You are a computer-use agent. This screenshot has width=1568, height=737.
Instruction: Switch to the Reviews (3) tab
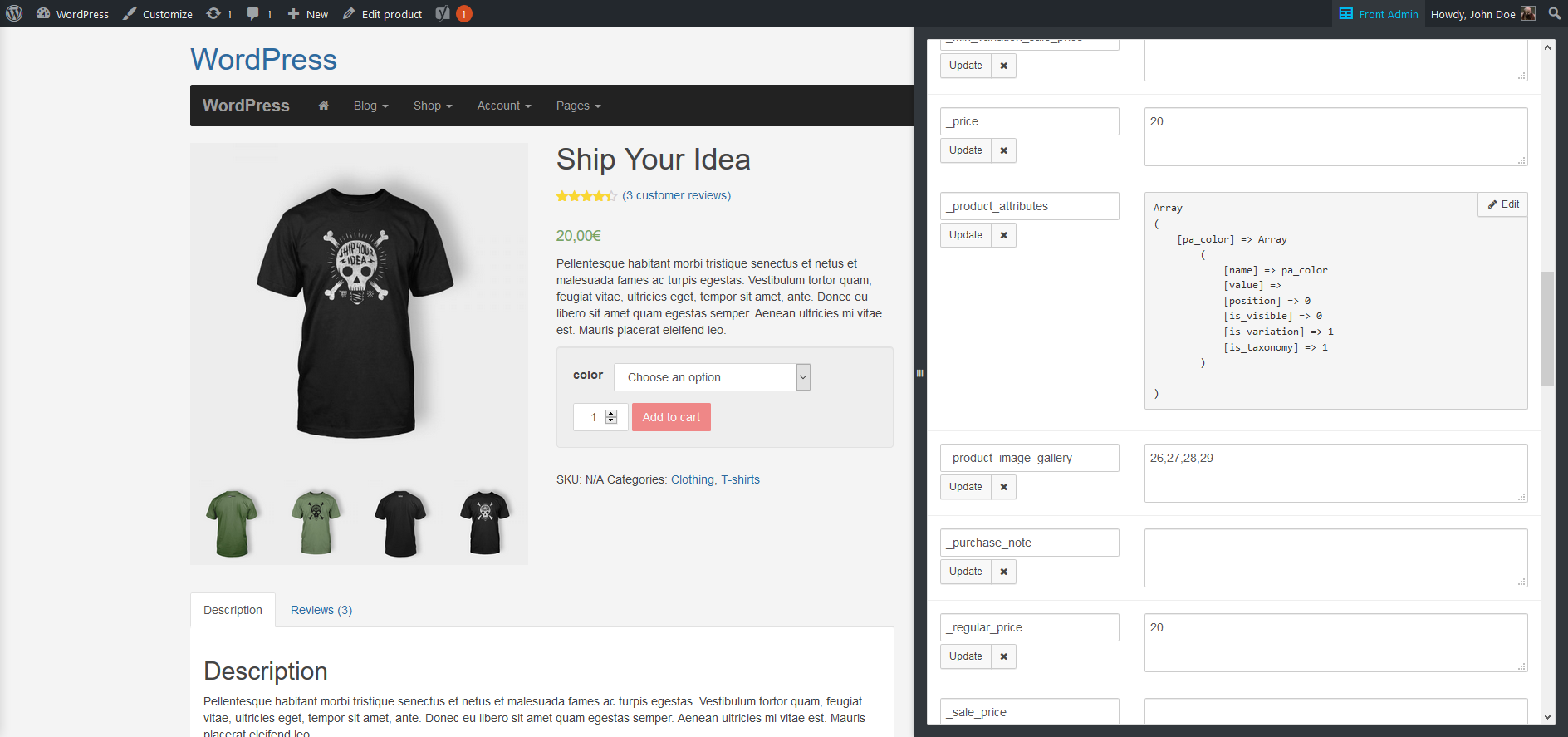click(321, 610)
